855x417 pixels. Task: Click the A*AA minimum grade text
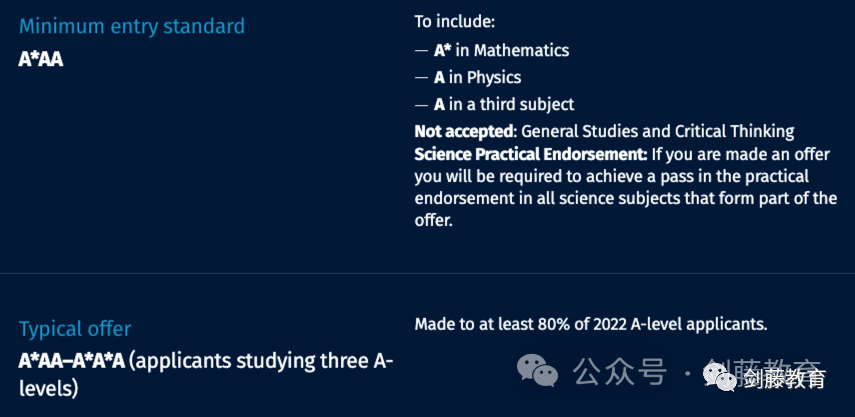tap(41, 60)
